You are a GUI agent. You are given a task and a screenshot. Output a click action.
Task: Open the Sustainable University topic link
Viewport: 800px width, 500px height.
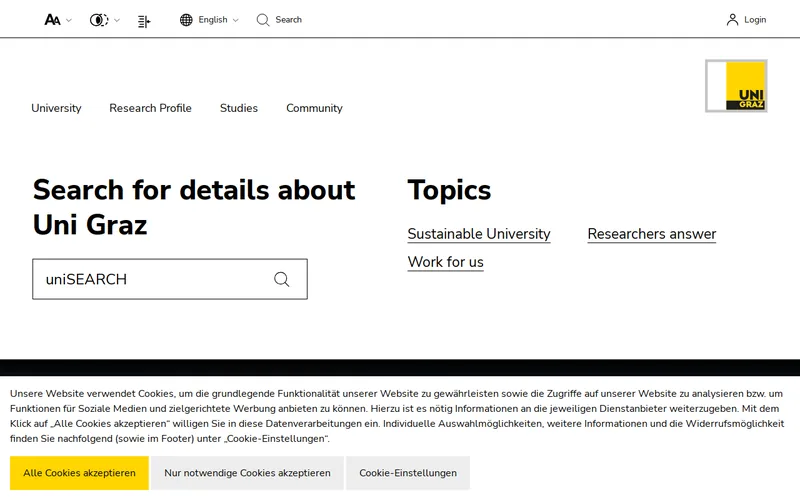click(x=479, y=234)
